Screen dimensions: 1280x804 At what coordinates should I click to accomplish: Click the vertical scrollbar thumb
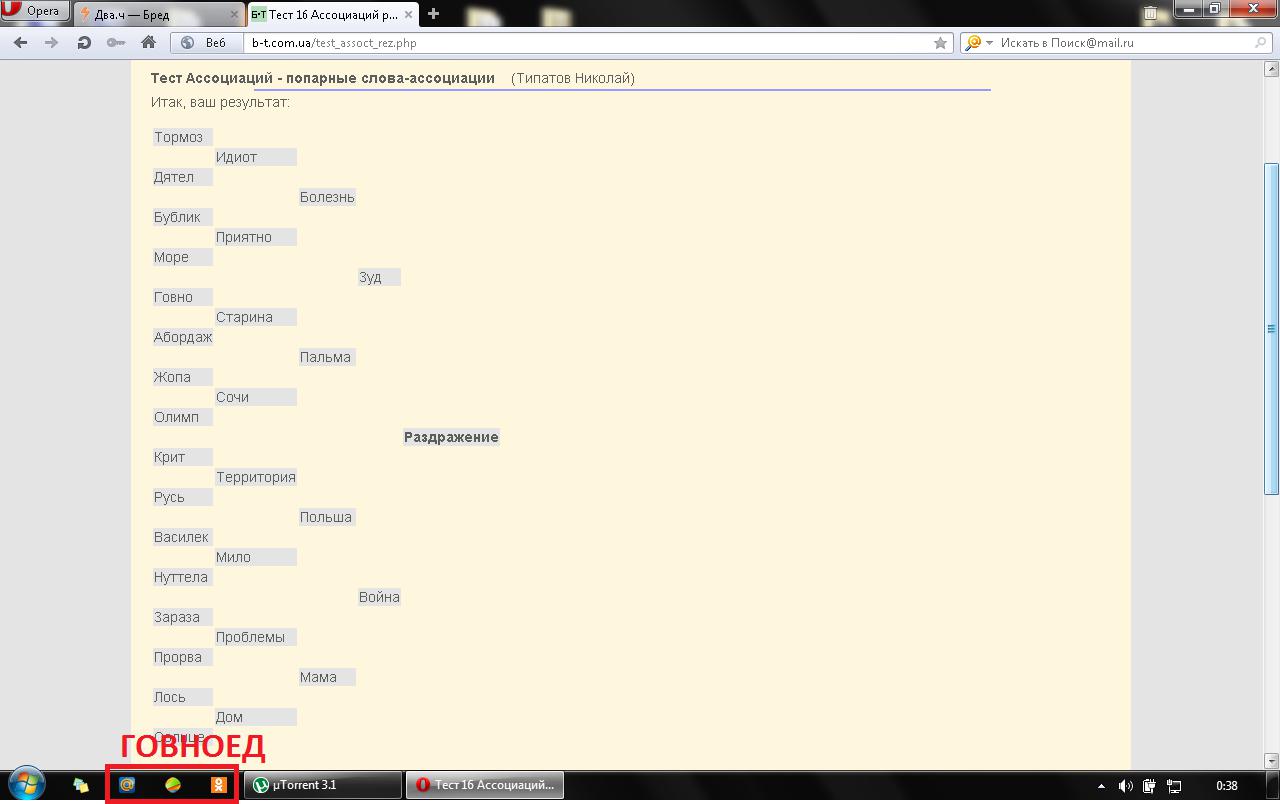(1272, 329)
